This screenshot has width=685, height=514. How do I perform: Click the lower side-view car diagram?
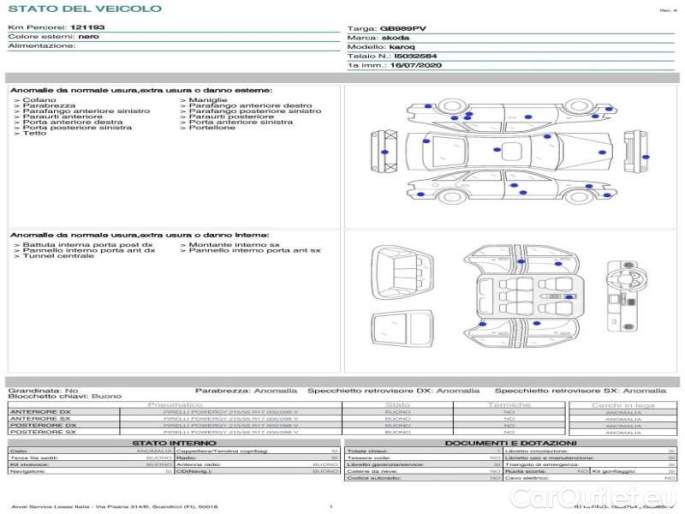pyautogui.click(x=511, y=187)
